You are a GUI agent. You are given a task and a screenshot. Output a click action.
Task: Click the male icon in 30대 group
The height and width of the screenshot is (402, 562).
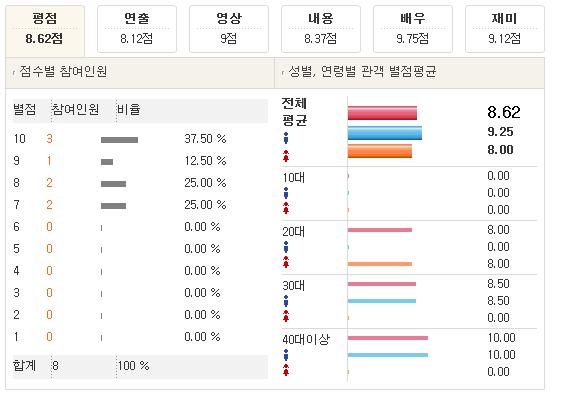(x=286, y=301)
